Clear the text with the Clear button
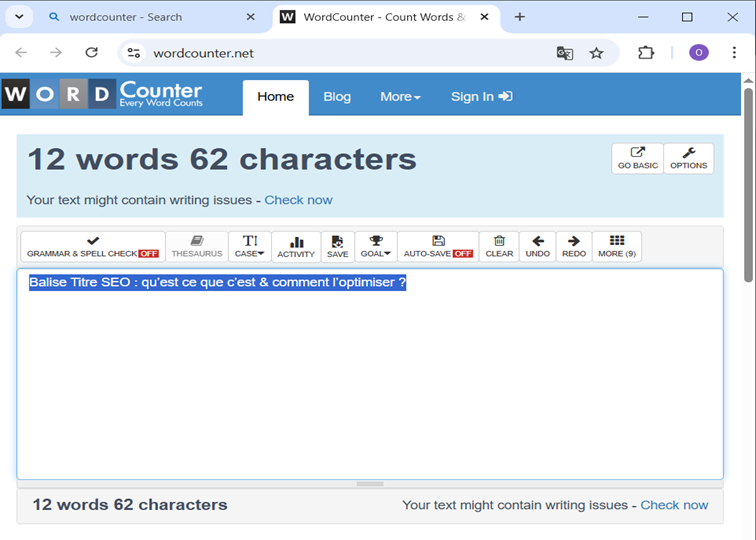The image size is (756, 540). point(499,247)
